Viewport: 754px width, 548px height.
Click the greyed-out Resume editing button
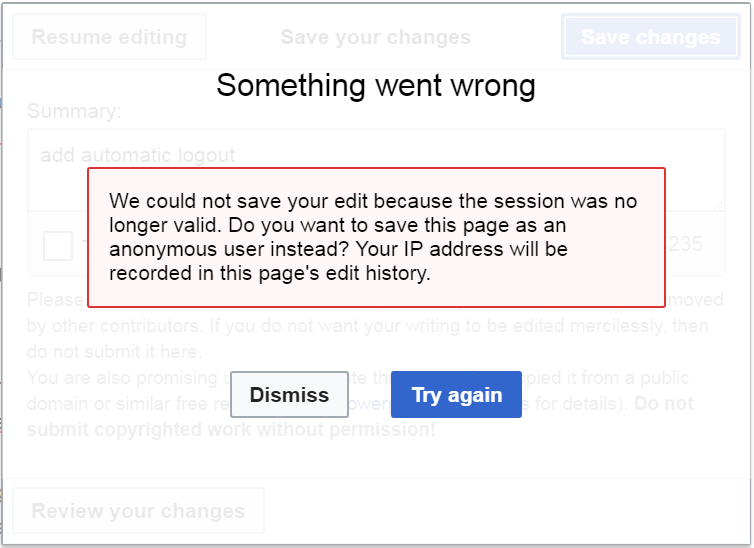109,37
